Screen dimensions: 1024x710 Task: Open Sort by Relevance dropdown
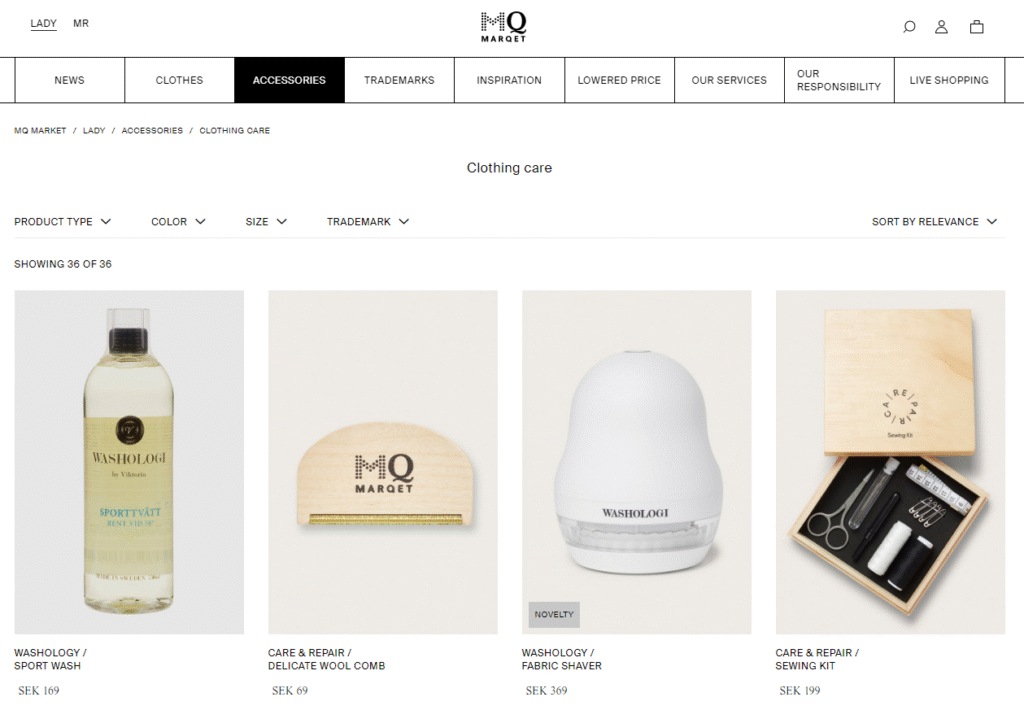click(x=934, y=221)
